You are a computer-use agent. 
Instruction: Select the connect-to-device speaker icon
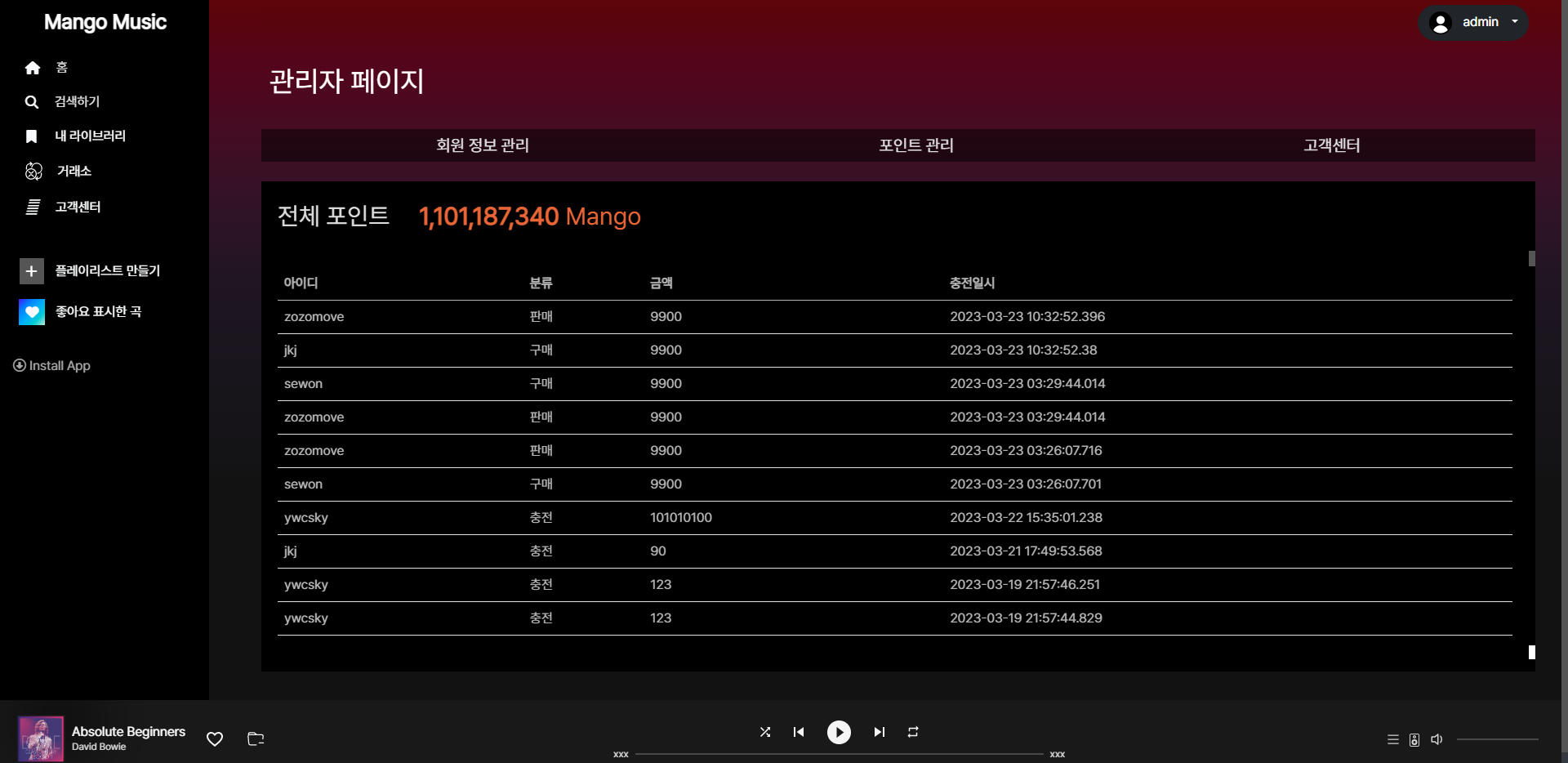(x=1413, y=738)
